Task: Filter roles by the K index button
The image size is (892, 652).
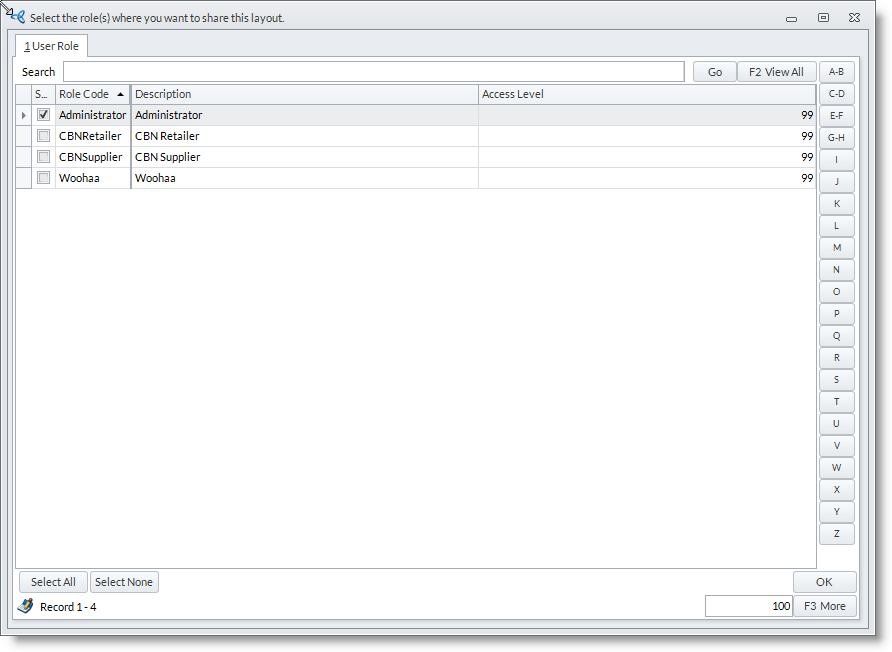Action: [836, 204]
